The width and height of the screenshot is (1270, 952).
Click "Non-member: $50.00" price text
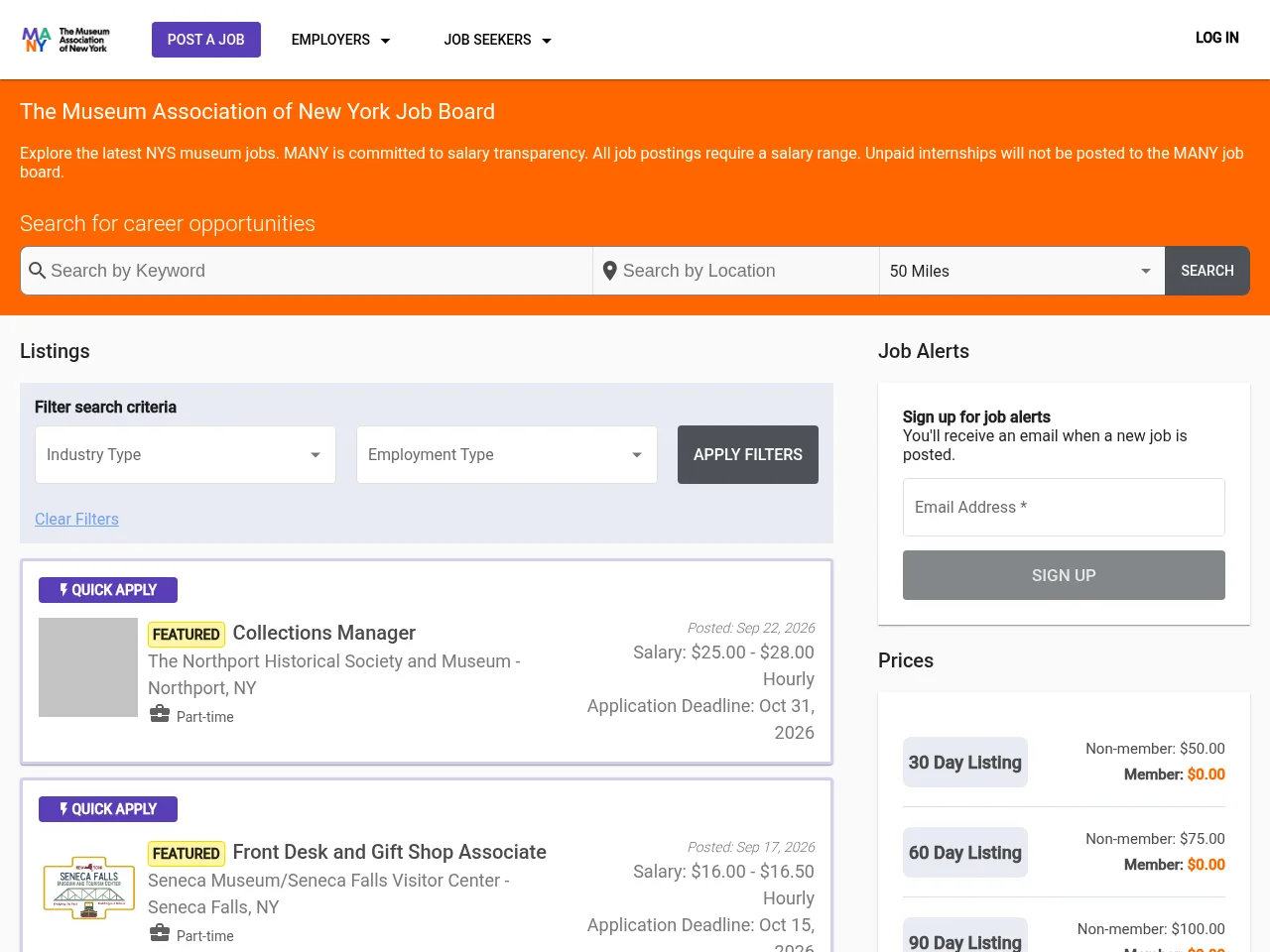[x=1155, y=749]
